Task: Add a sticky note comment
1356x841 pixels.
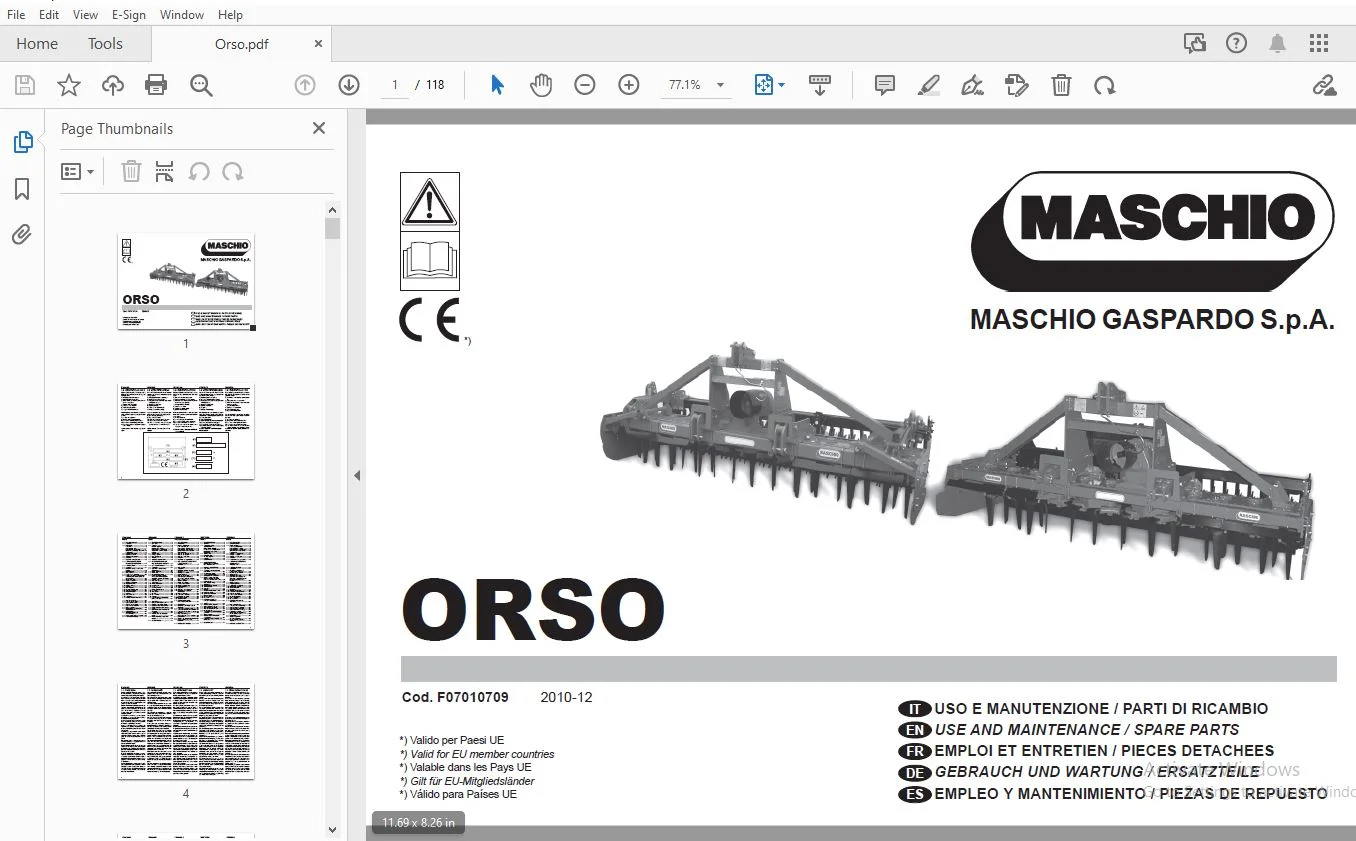Action: point(885,86)
